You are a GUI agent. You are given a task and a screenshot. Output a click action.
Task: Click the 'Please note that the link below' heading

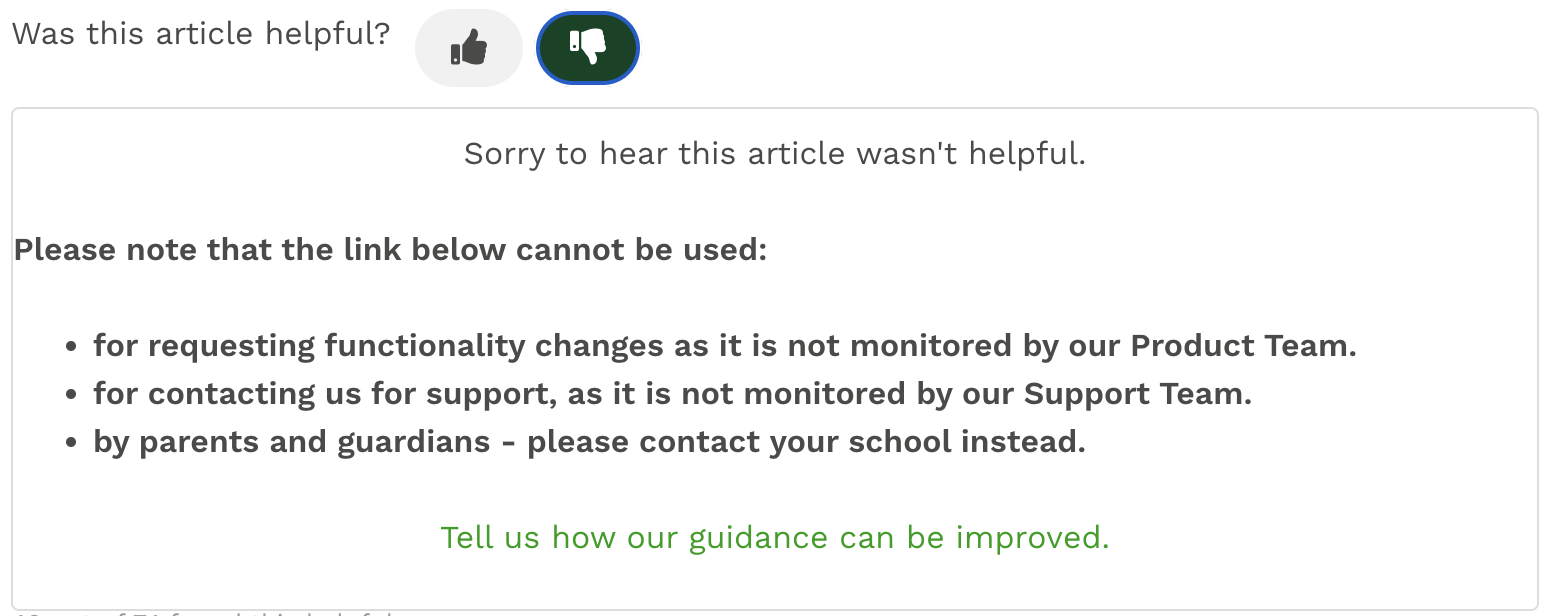click(390, 250)
